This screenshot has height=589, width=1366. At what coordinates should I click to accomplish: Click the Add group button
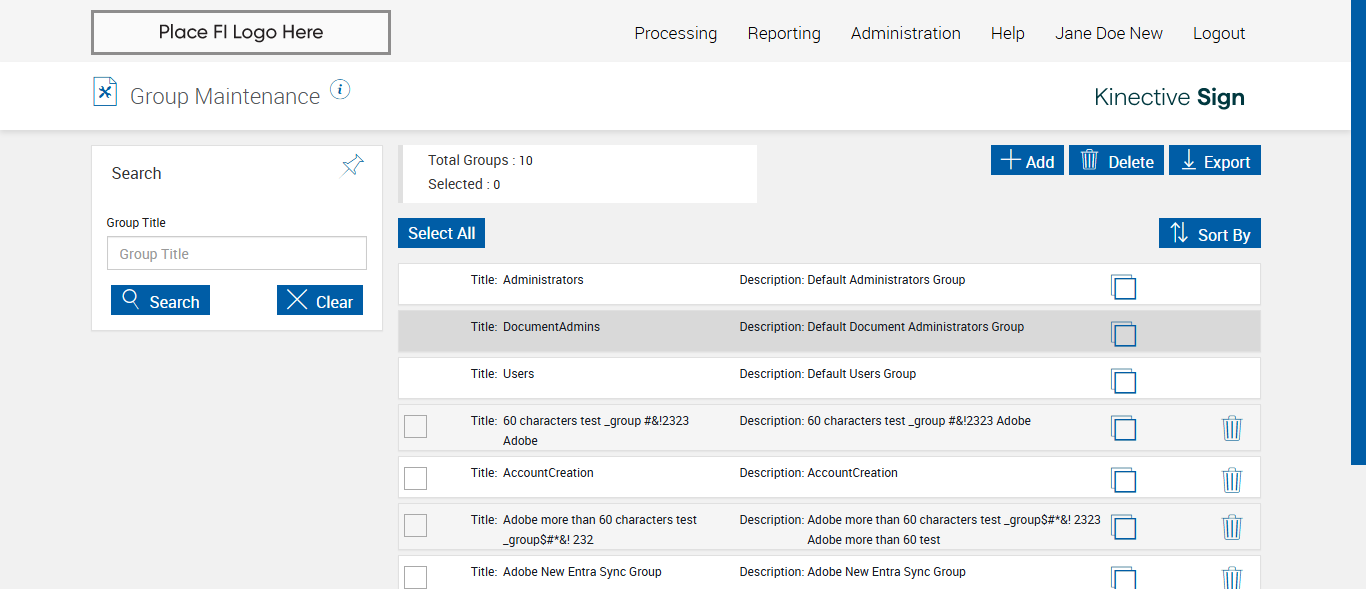tap(1027, 161)
